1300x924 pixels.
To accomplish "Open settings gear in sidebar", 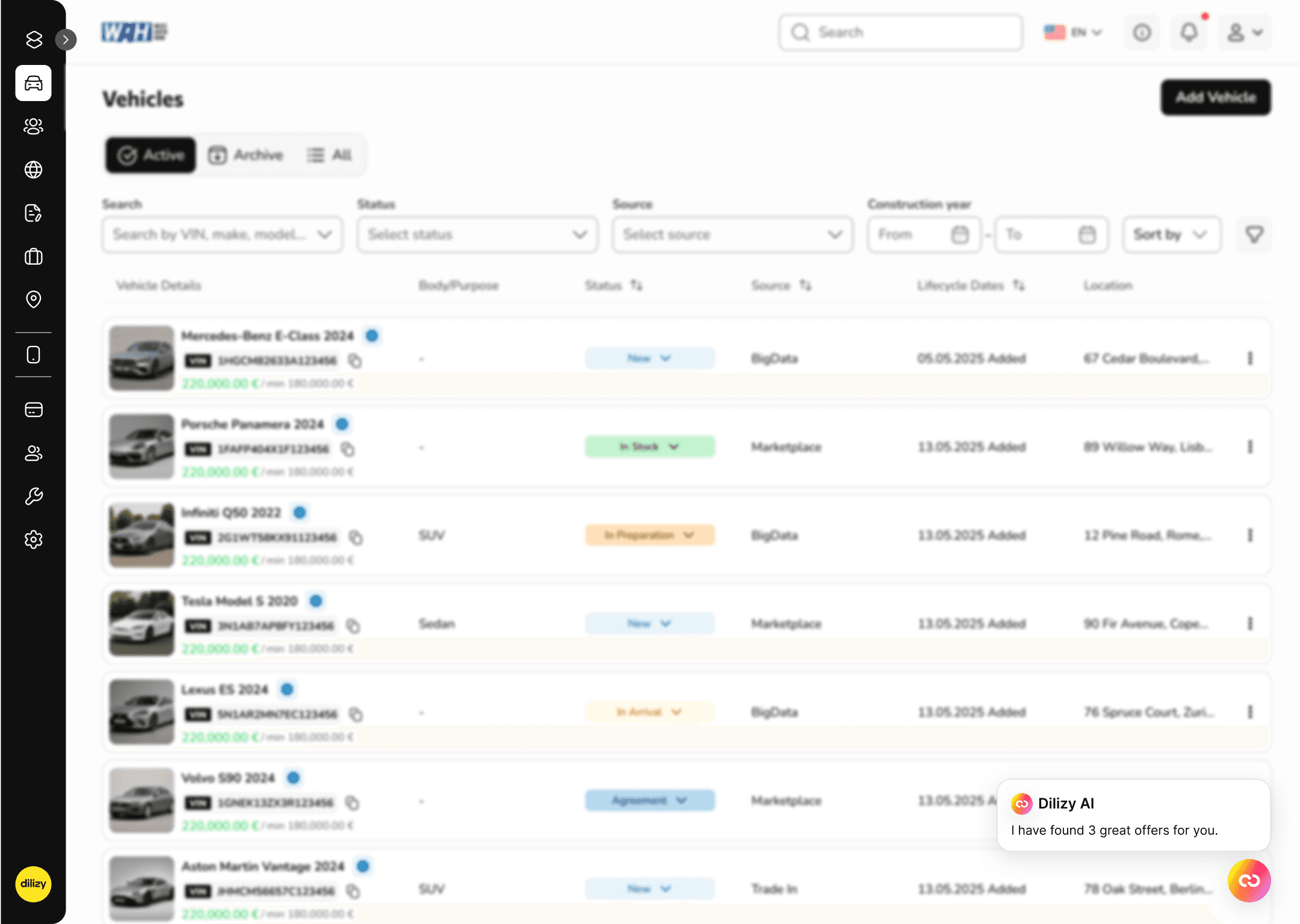I will 33,540.
